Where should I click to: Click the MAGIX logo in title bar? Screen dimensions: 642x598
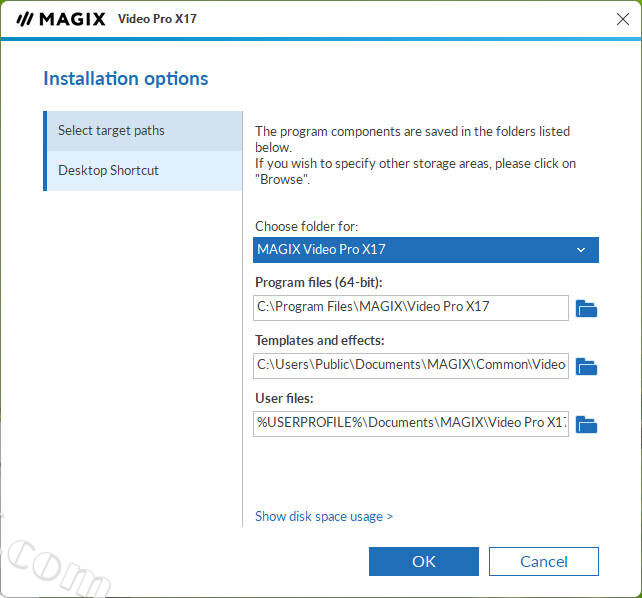coord(61,19)
